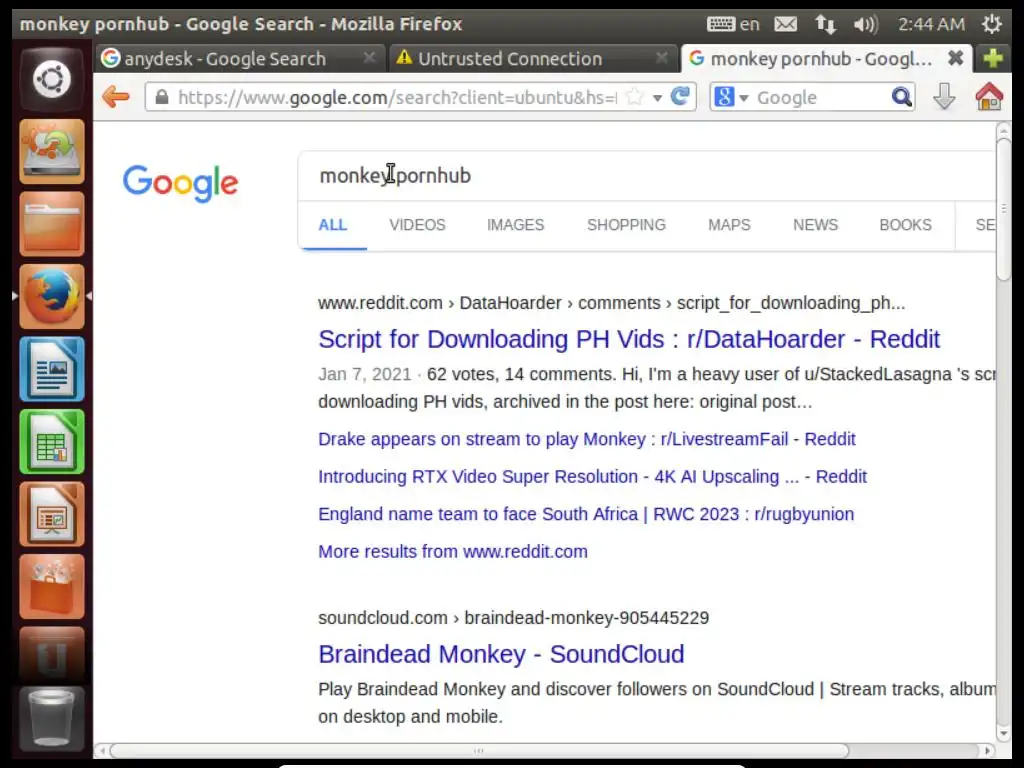Click the horizontal scrollbar thumb

[479, 750]
